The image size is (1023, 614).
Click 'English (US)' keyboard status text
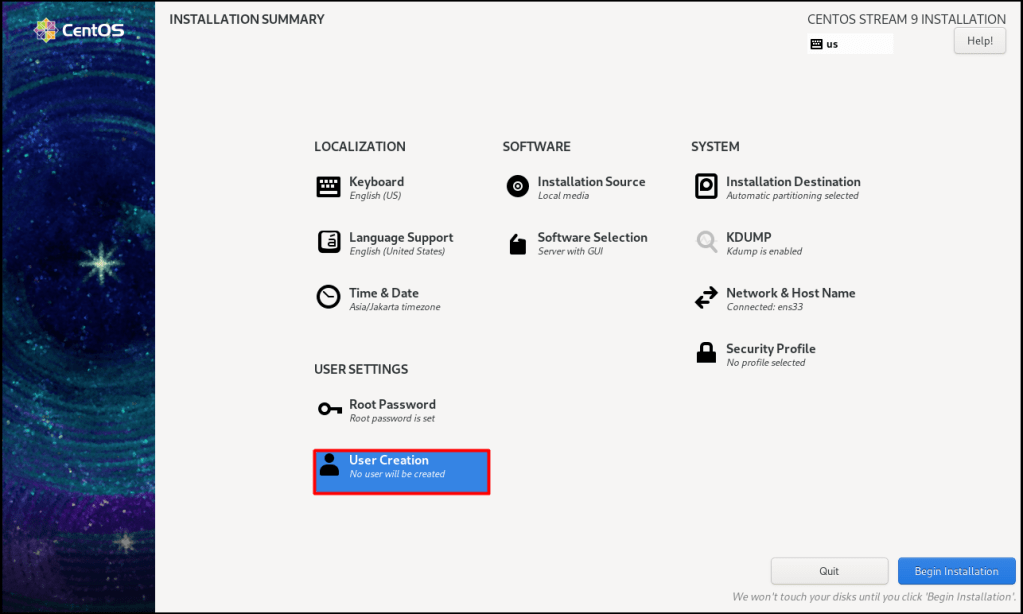[x=375, y=196]
